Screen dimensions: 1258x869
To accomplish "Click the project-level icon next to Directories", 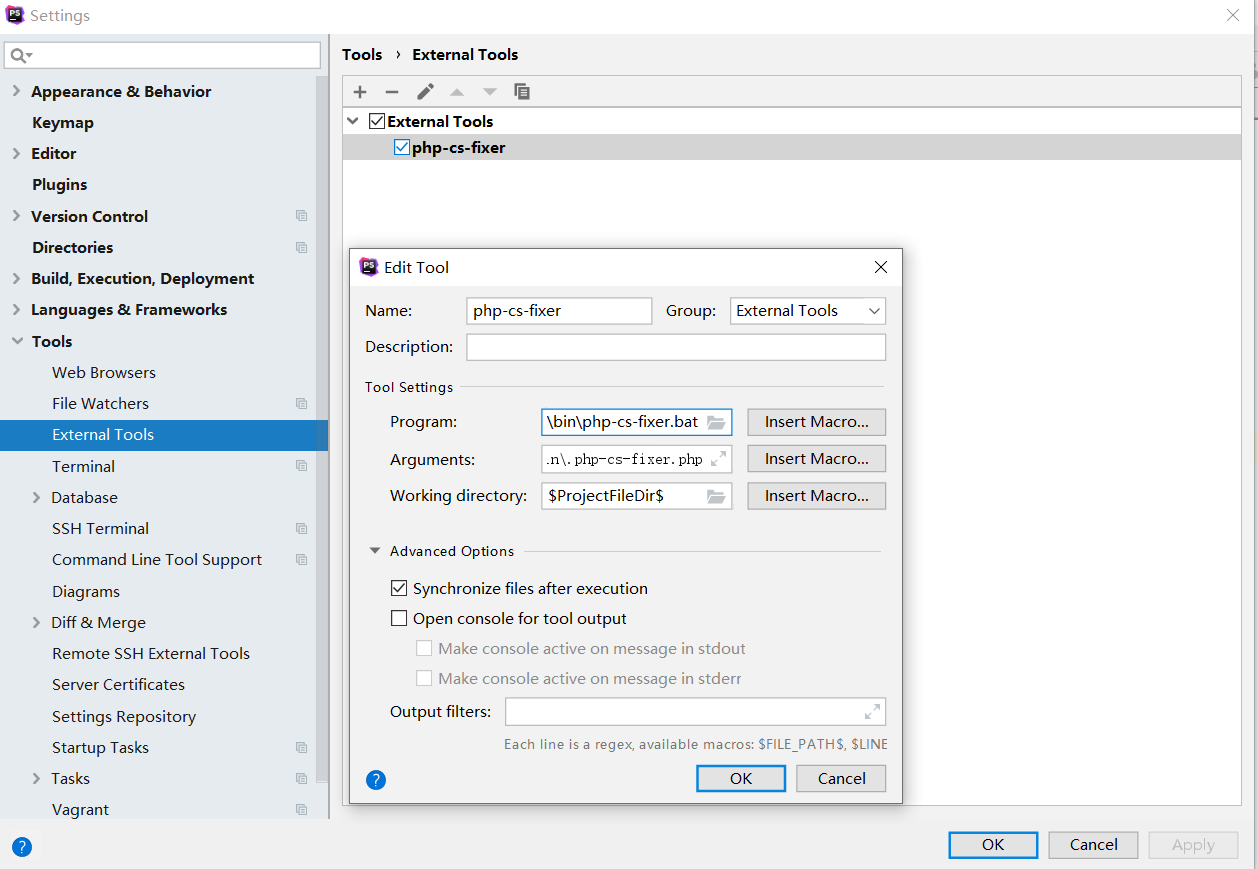I will coord(302,247).
